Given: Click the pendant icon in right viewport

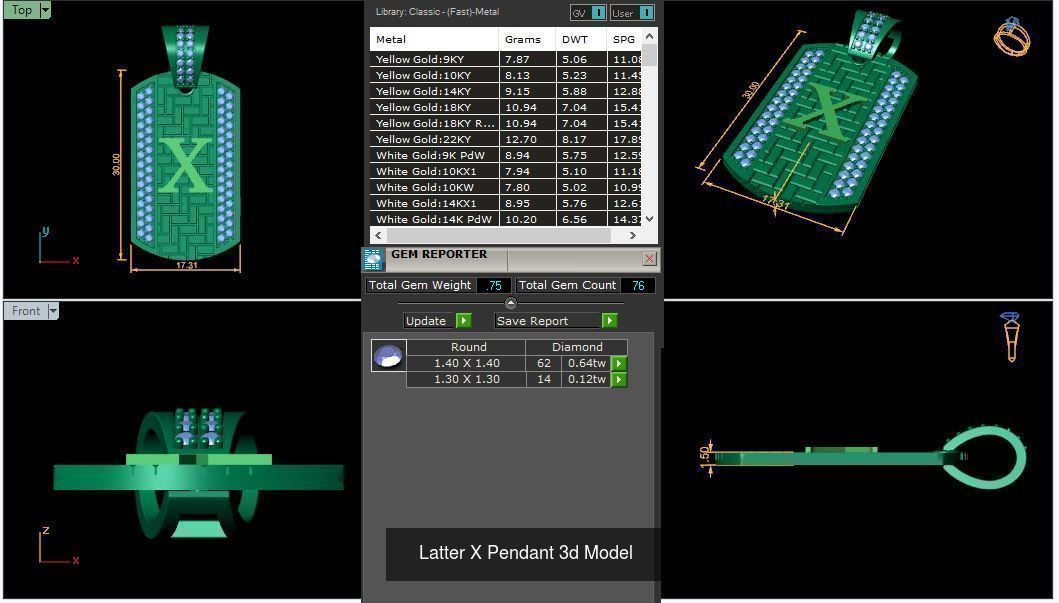Looking at the screenshot, I should 1010,336.
